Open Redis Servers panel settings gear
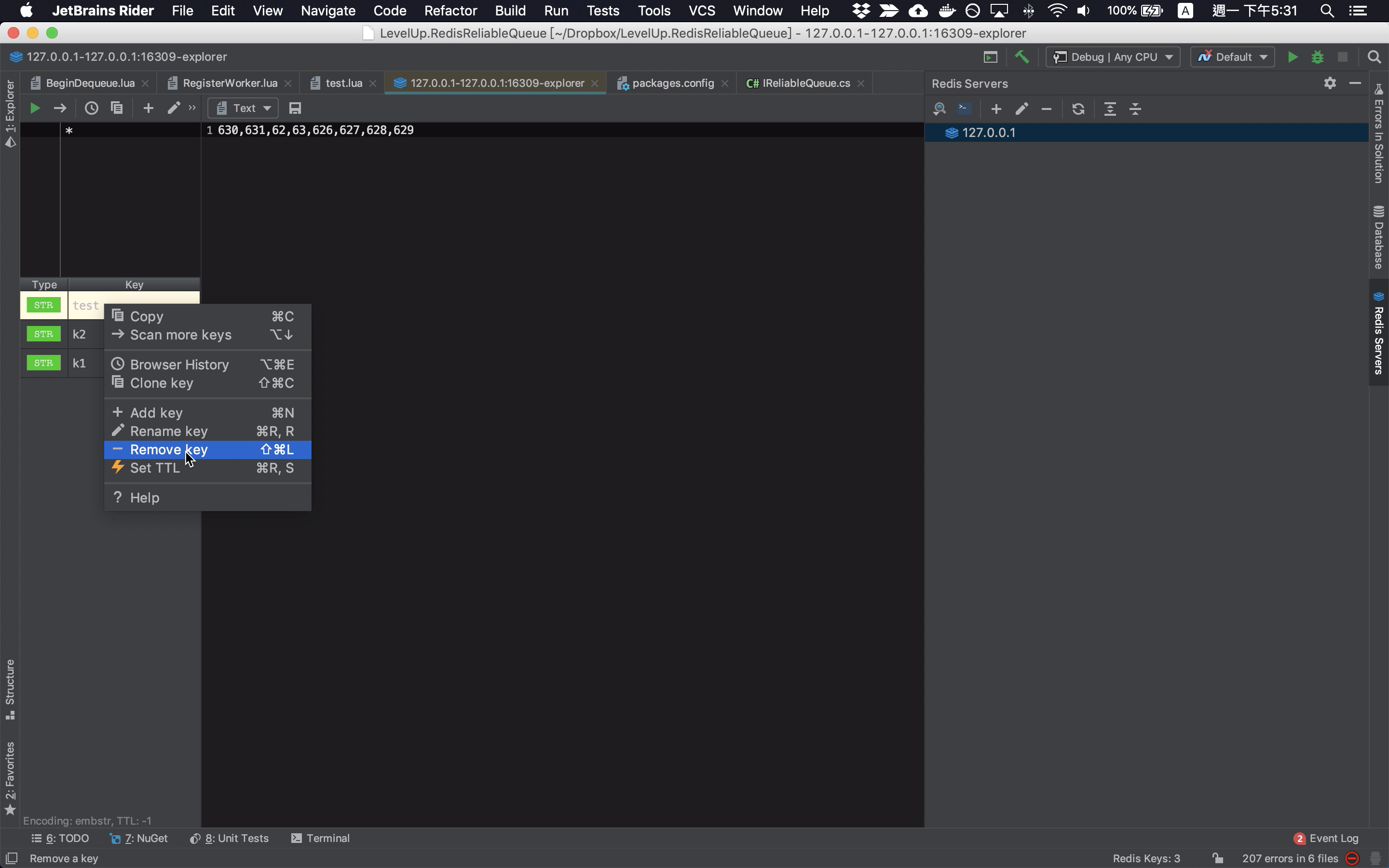Image resolution: width=1389 pixels, height=868 pixels. click(1330, 83)
